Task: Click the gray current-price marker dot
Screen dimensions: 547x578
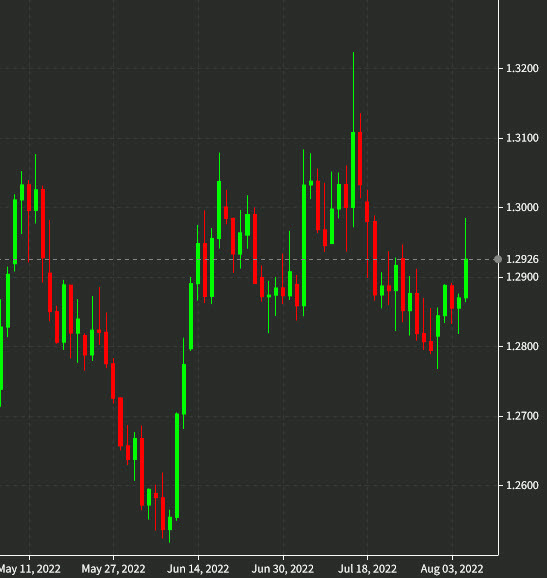Action: pyautogui.click(x=498, y=260)
